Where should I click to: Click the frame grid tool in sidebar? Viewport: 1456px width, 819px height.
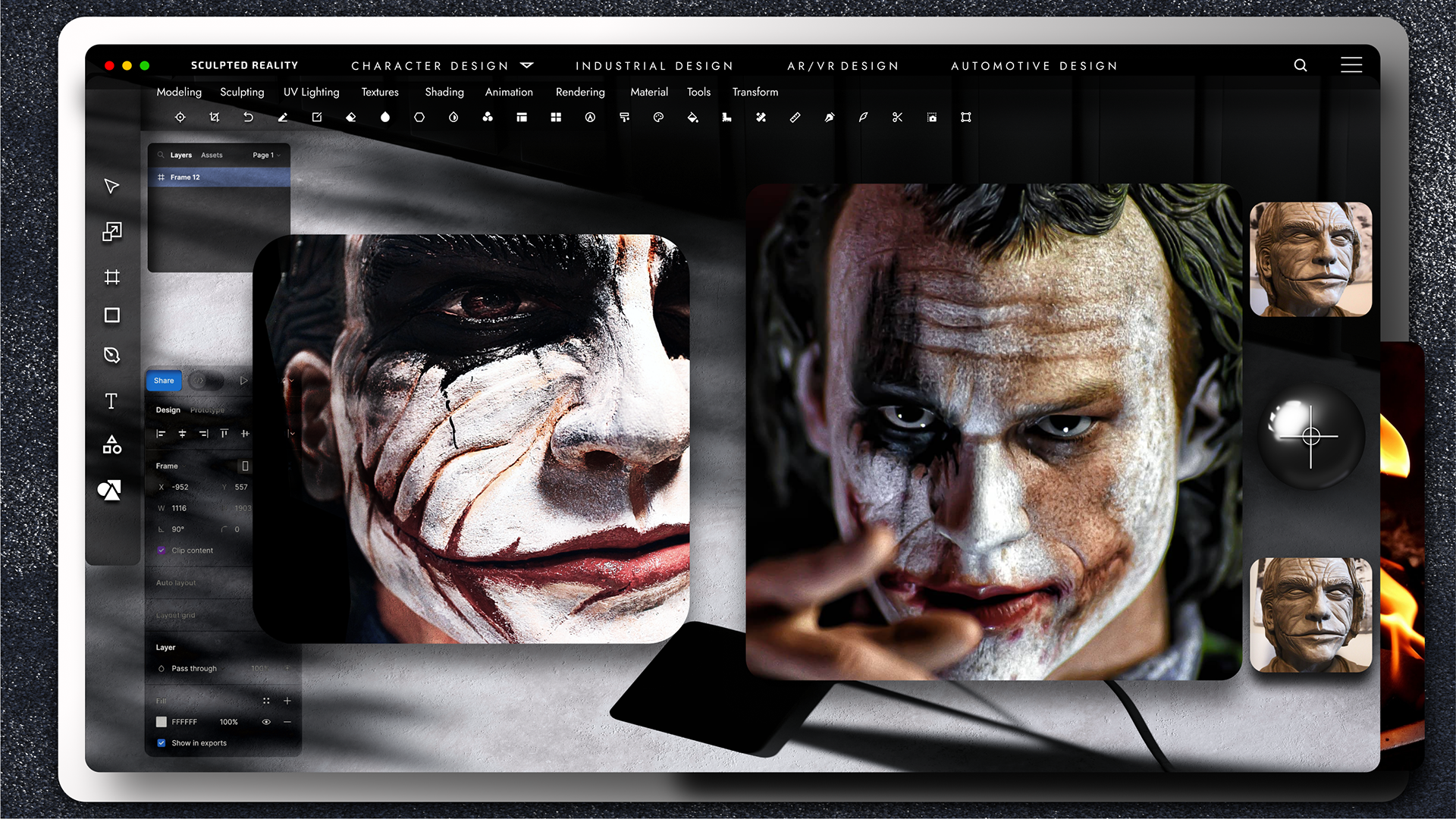point(111,278)
